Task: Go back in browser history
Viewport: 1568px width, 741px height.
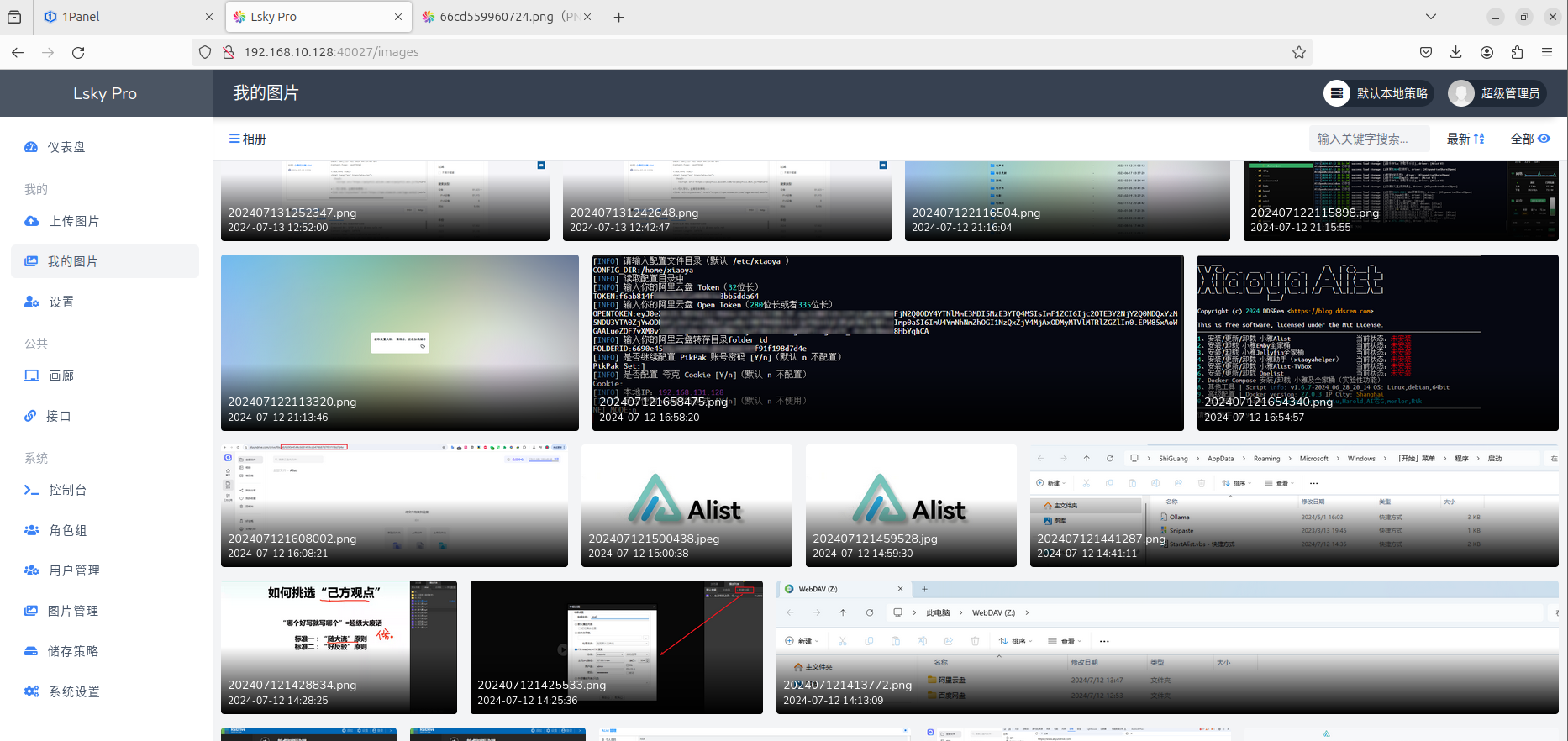Action: (18, 52)
